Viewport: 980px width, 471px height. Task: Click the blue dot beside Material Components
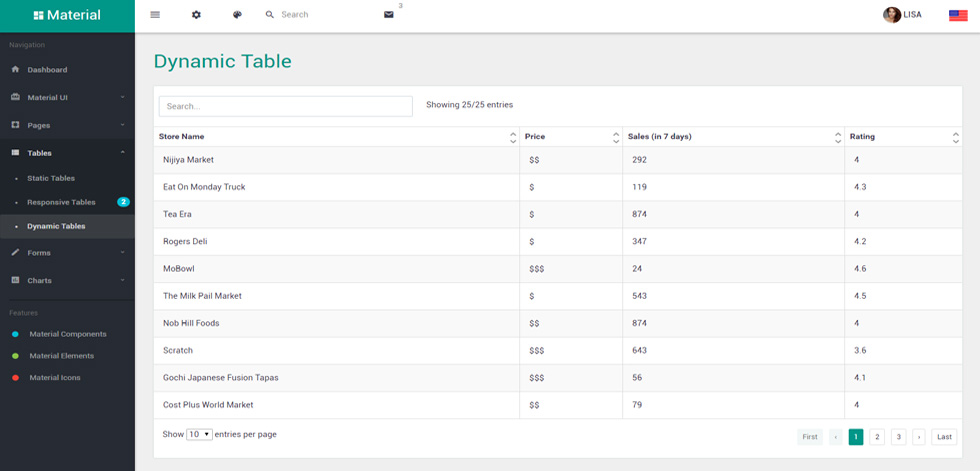[16, 334]
